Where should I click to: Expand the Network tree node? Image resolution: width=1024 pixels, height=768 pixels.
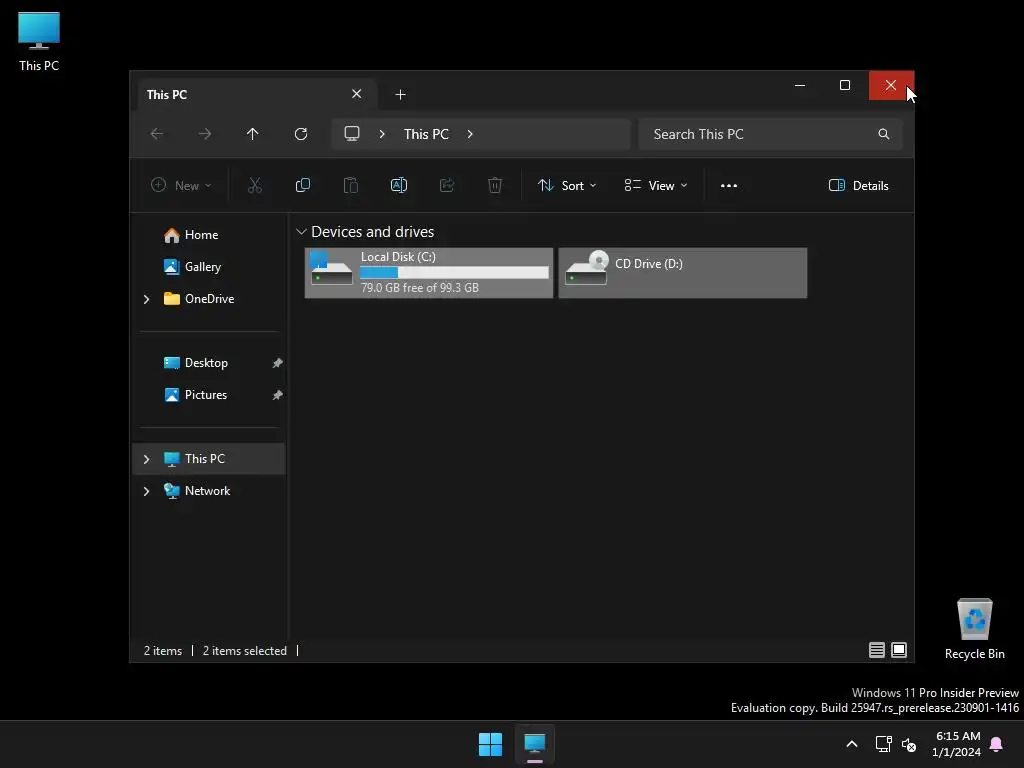tap(146, 490)
